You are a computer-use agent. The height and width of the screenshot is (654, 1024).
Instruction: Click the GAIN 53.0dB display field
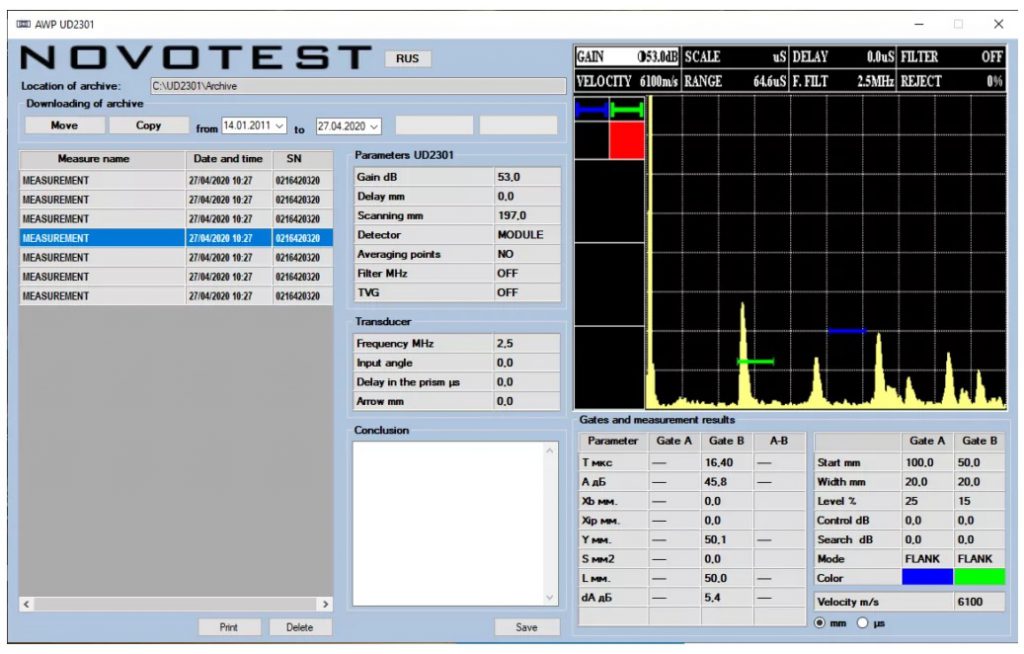tap(627, 57)
